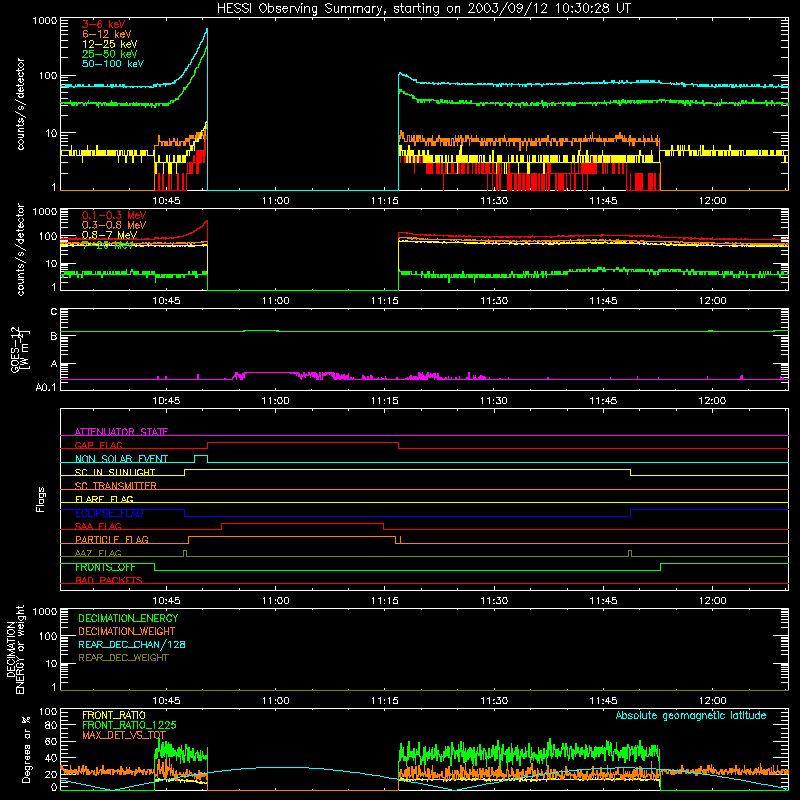Select the vertical Flags axis label
Image resolution: width=800 pixels, height=800 pixels.
(40, 499)
